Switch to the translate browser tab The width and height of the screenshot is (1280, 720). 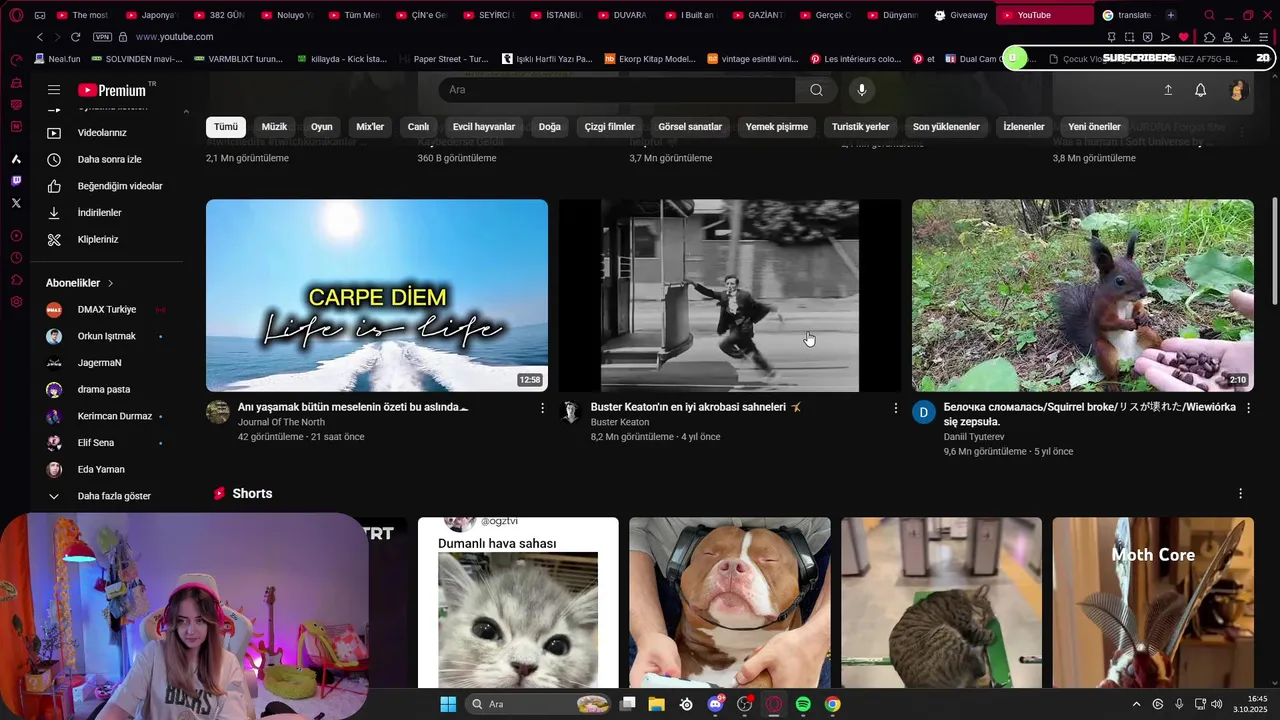pyautogui.click(x=1127, y=15)
